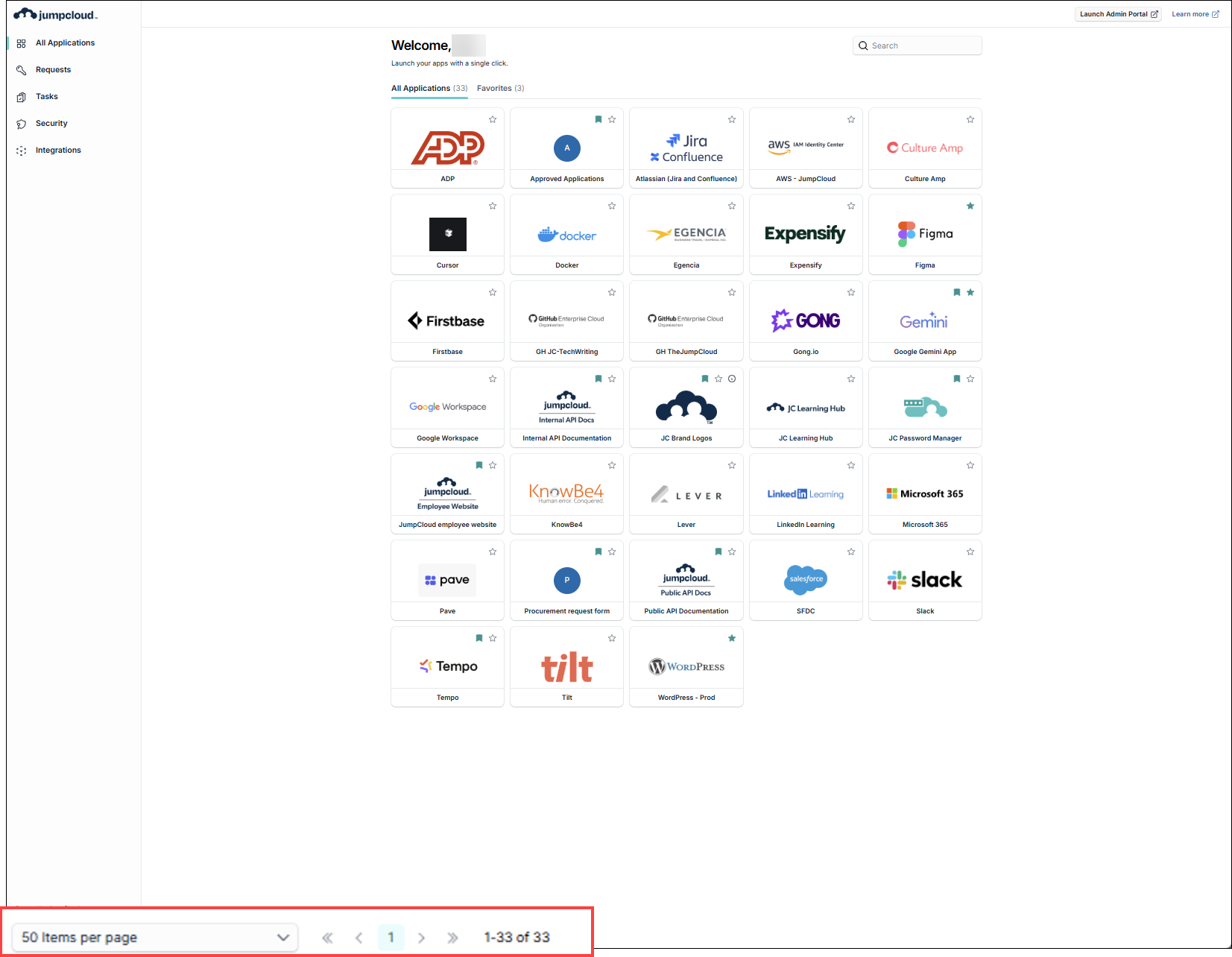The height and width of the screenshot is (957, 1232).
Task: Open the AWS - JumpCloud app tile
Action: [806, 148]
